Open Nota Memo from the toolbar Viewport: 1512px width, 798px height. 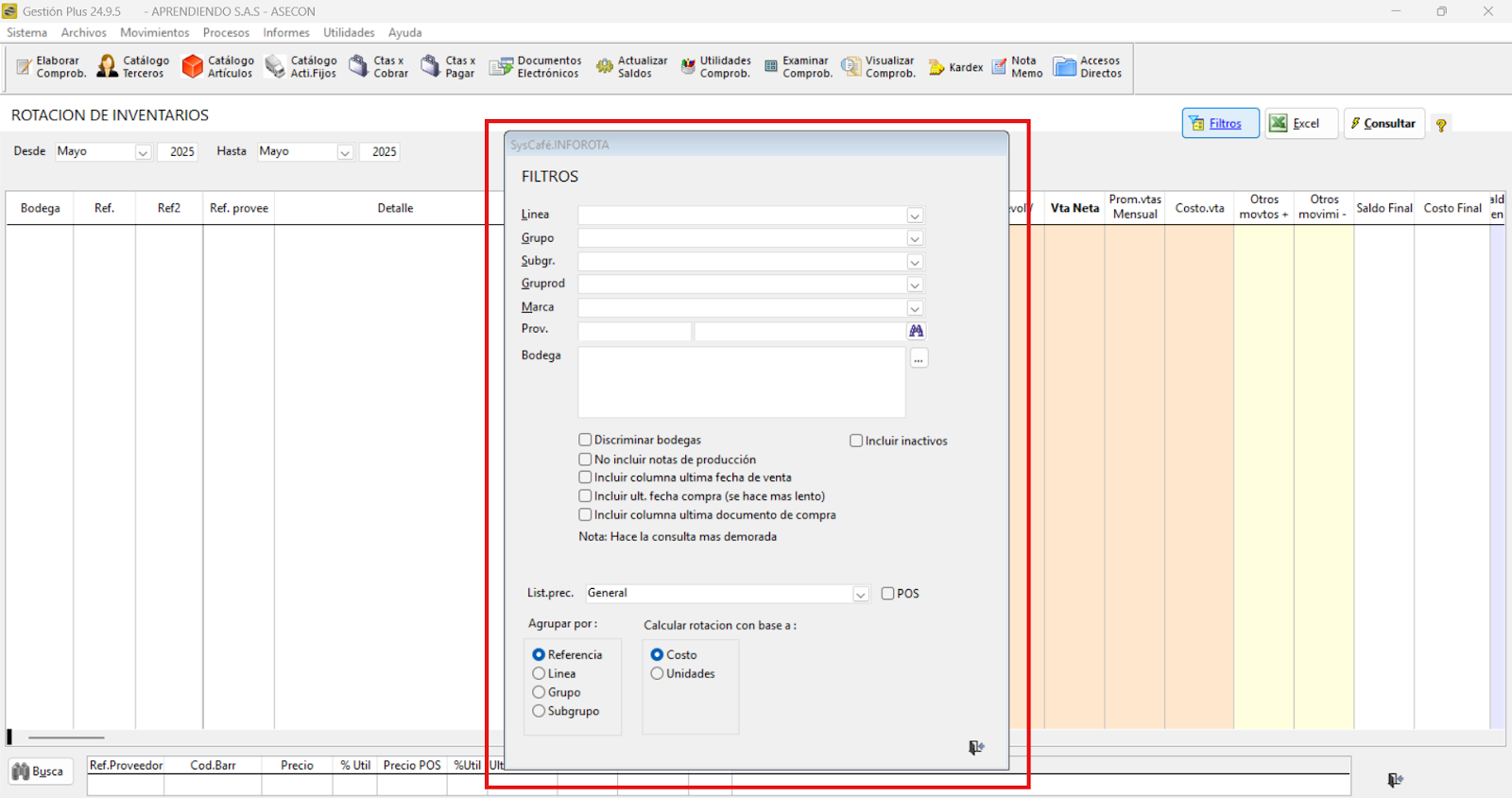point(1017,66)
